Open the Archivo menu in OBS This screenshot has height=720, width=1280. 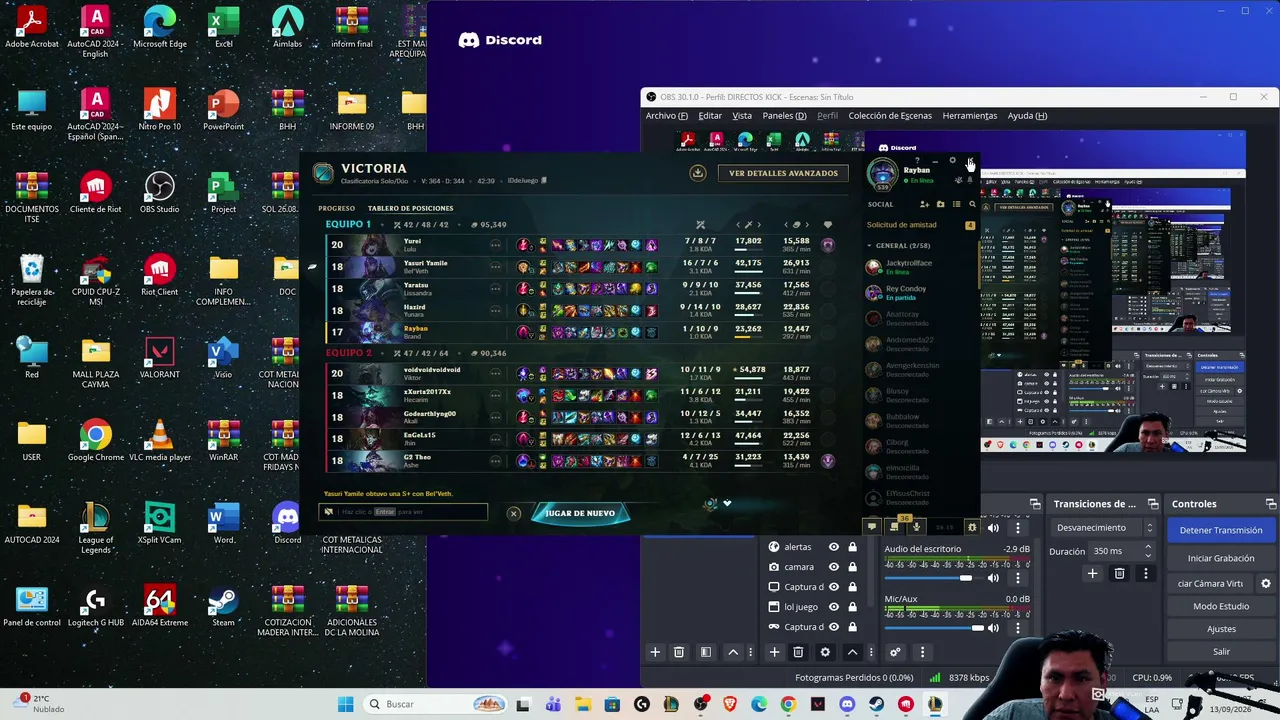pyautogui.click(x=667, y=116)
